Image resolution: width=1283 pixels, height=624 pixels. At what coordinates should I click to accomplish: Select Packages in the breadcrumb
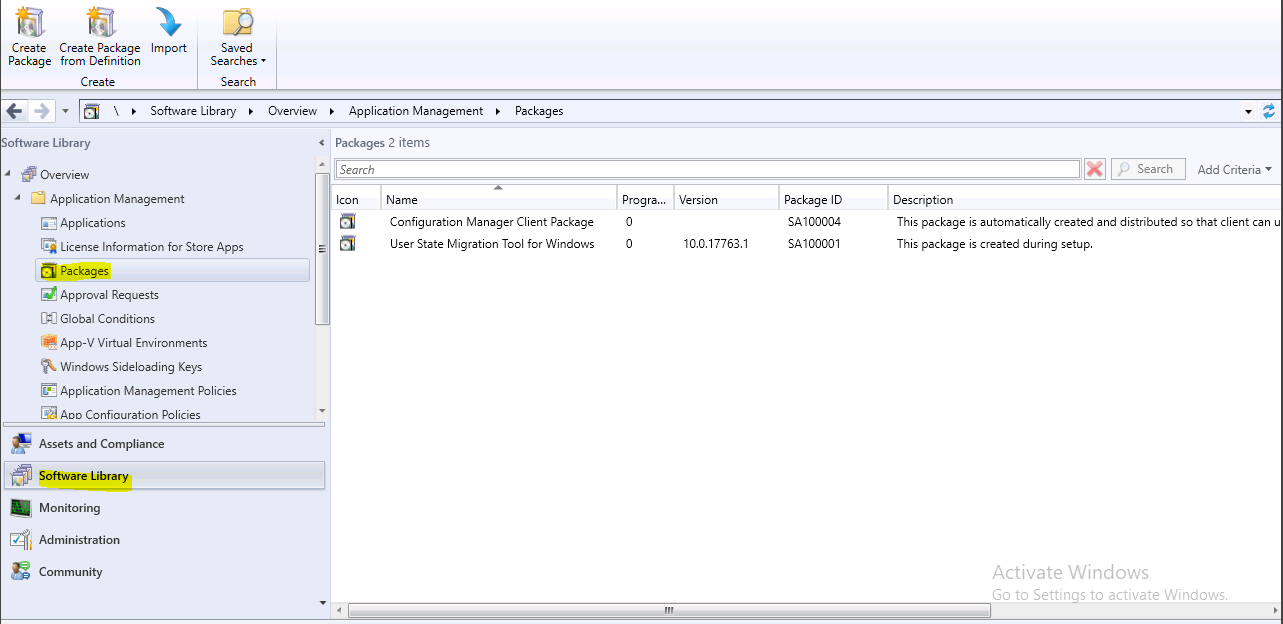[539, 111]
